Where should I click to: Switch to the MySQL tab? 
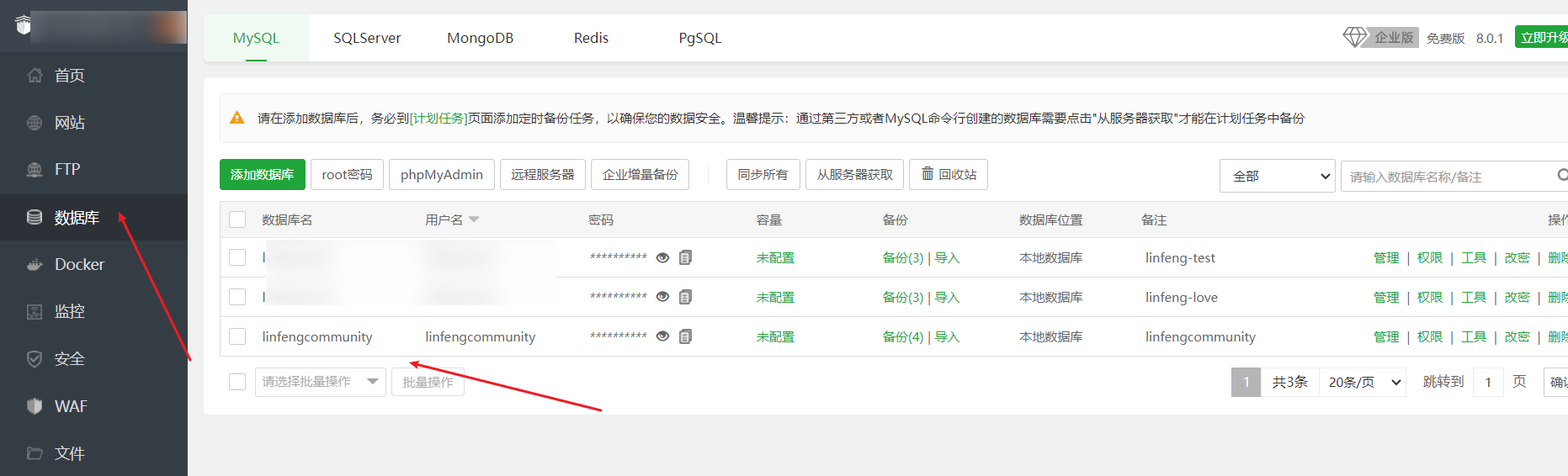pyautogui.click(x=256, y=38)
